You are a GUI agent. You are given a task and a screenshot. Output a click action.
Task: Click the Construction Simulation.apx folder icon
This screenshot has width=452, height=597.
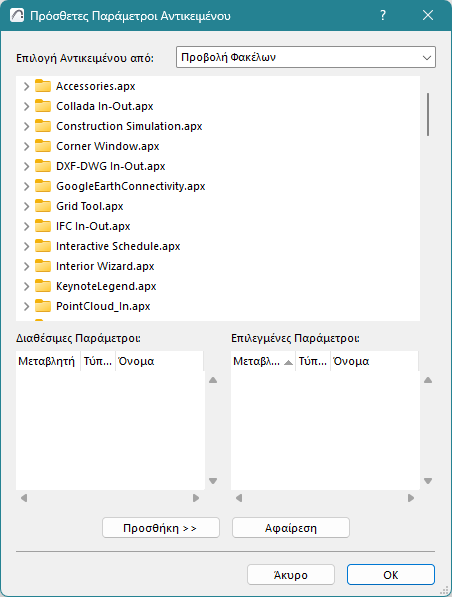(43, 126)
